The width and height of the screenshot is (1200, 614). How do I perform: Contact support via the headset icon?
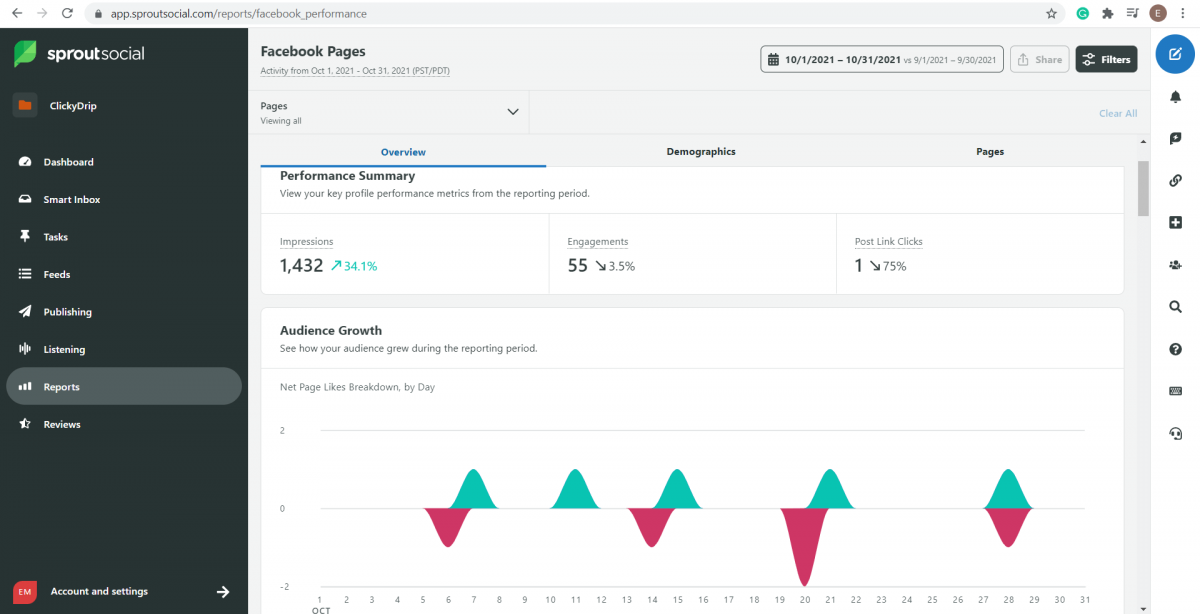pyautogui.click(x=1175, y=433)
